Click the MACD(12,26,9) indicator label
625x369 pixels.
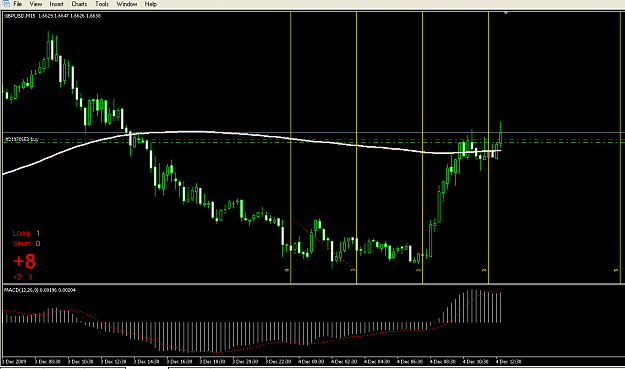click(39, 290)
